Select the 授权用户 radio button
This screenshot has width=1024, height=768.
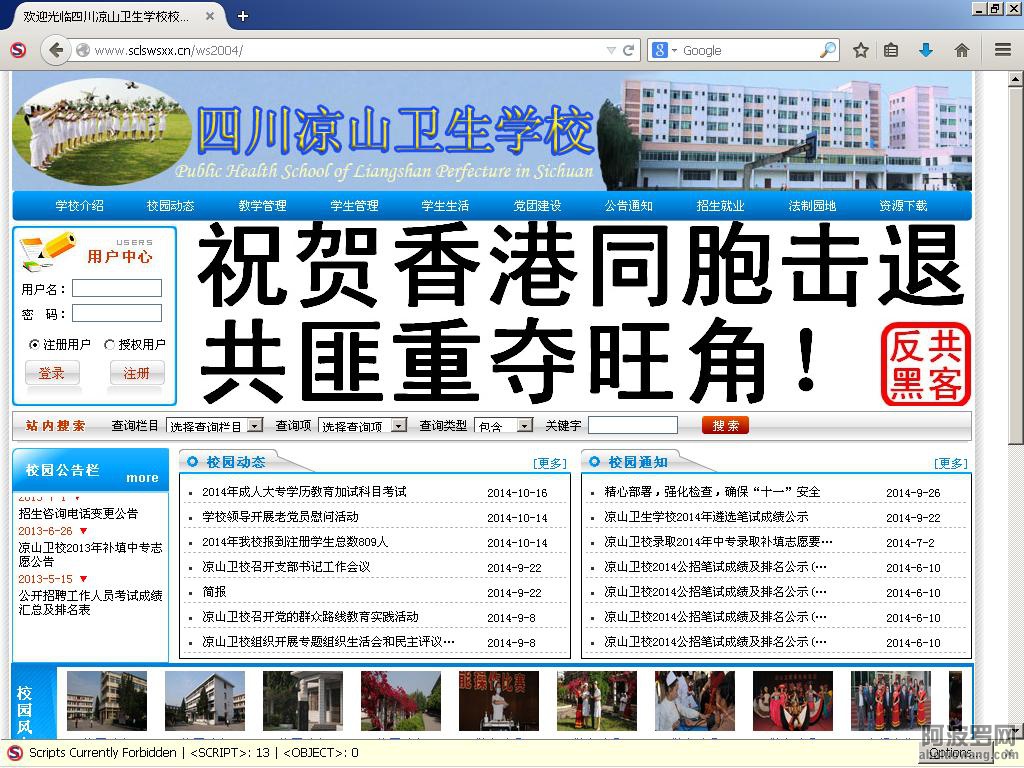click(x=109, y=344)
